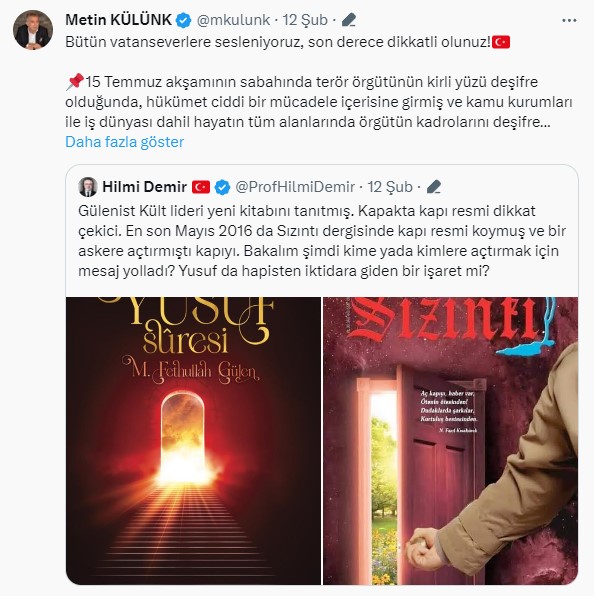The width and height of the screenshot is (594, 596).
Task: Click the @mkulunk handle
Action: [x=233, y=20]
